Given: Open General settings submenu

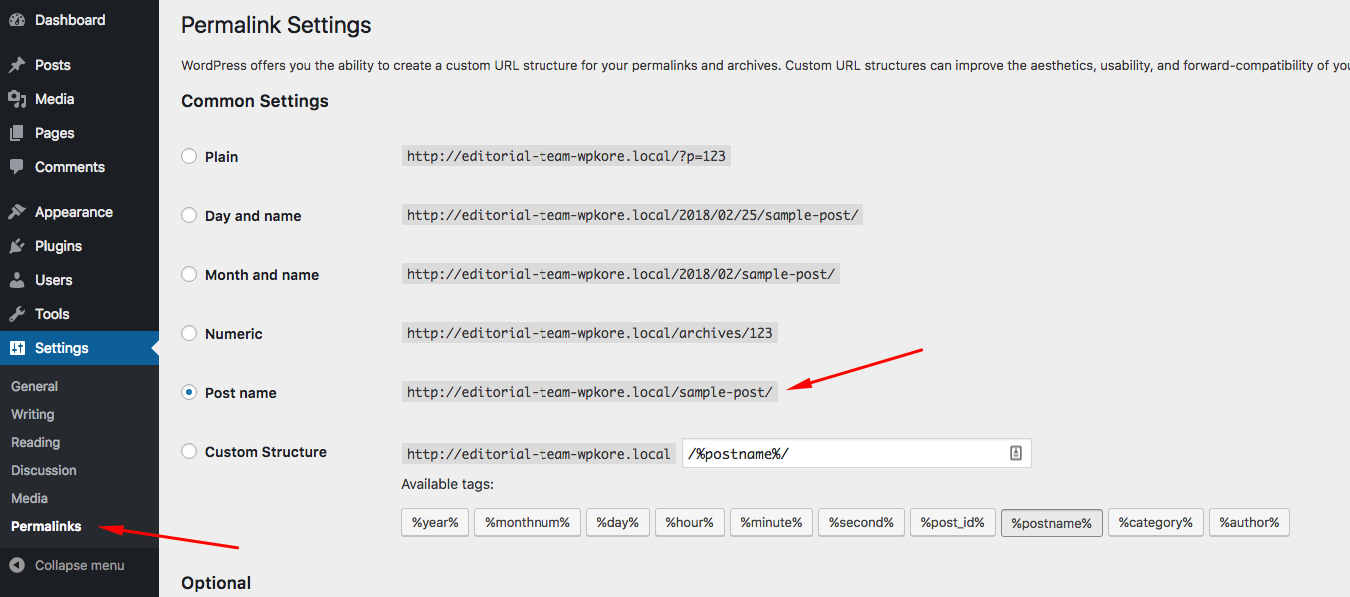Looking at the screenshot, I should (34, 386).
